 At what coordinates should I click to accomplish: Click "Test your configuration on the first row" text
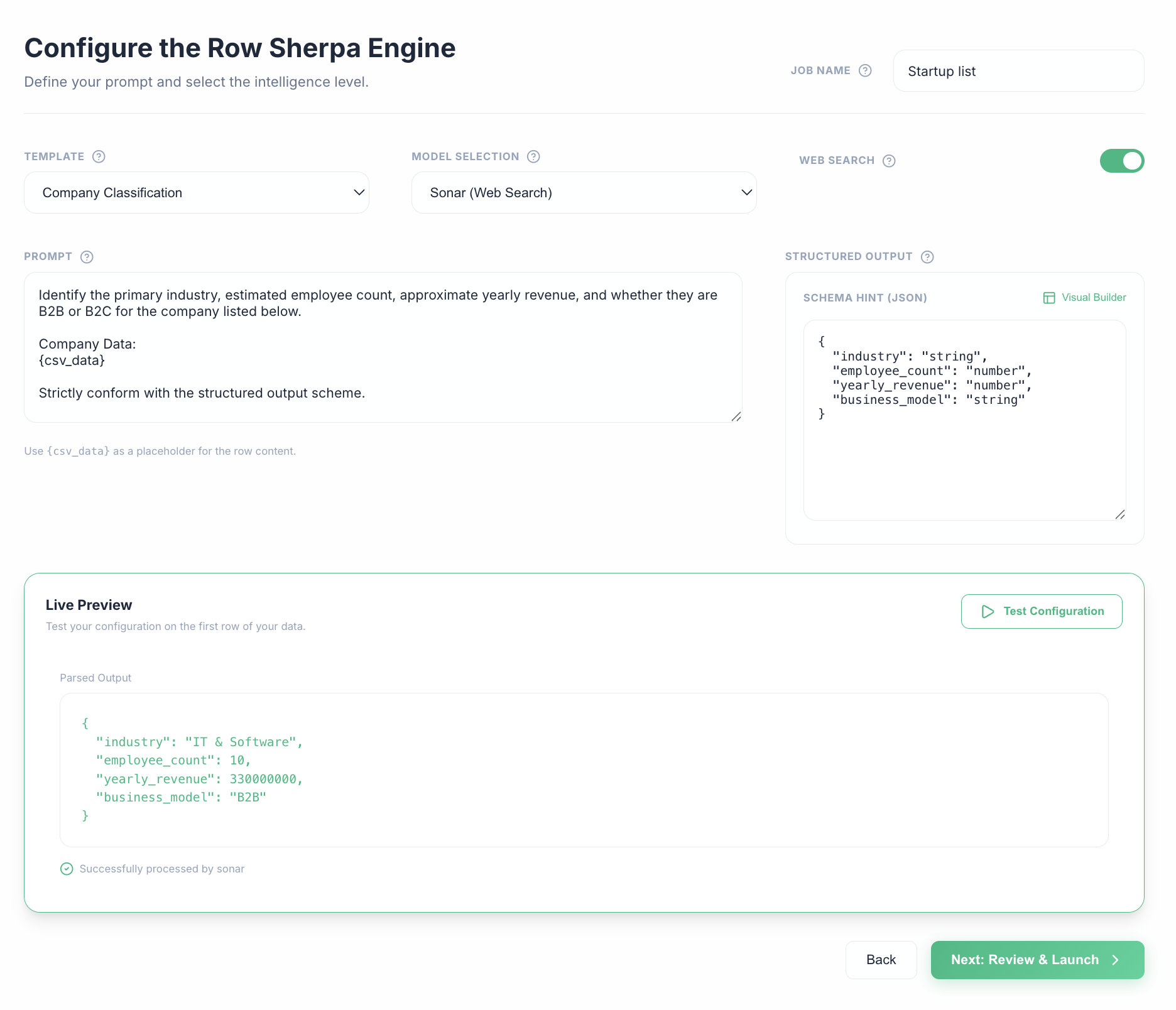click(176, 626)
